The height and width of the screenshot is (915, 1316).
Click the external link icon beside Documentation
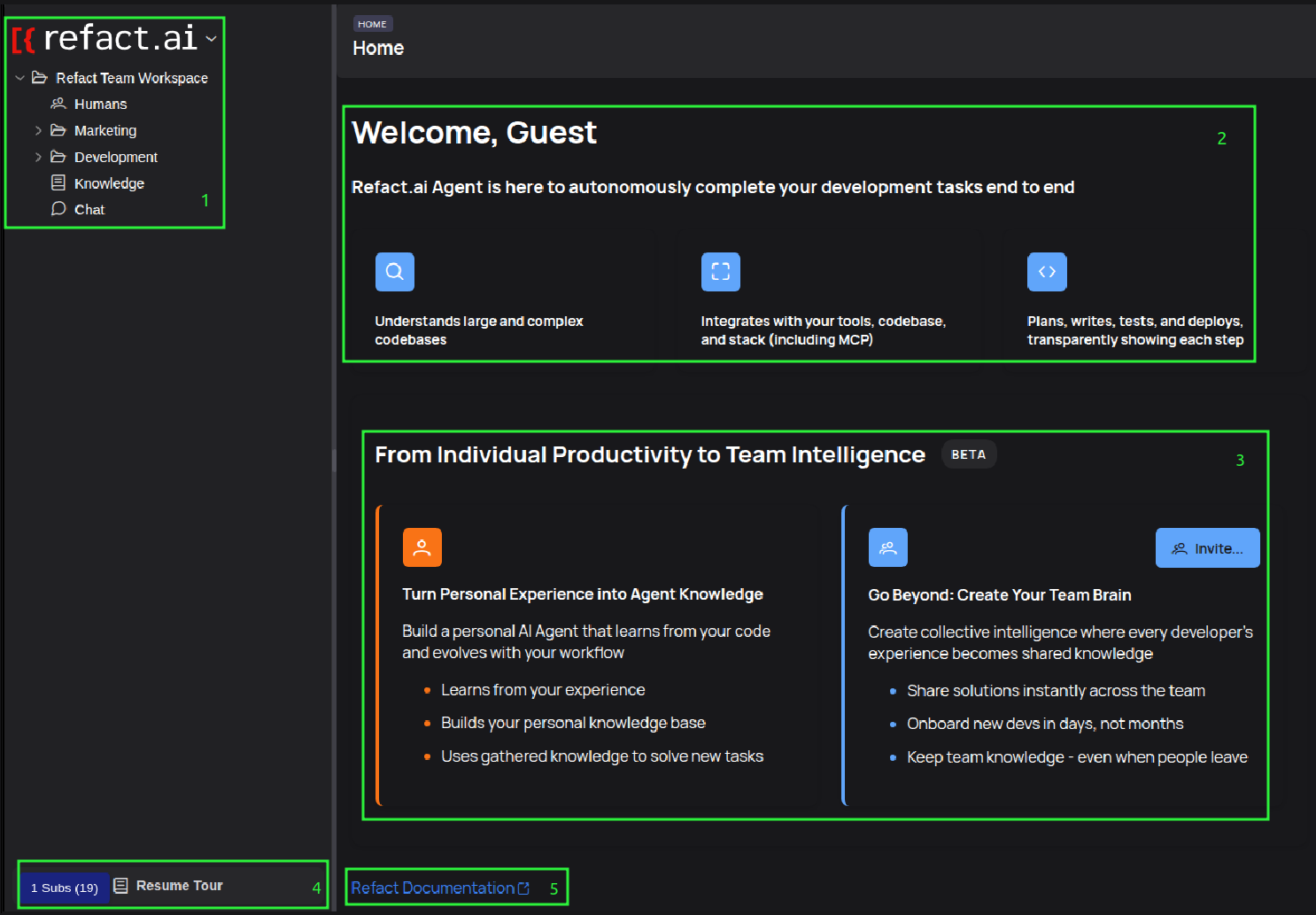point(523,888)
